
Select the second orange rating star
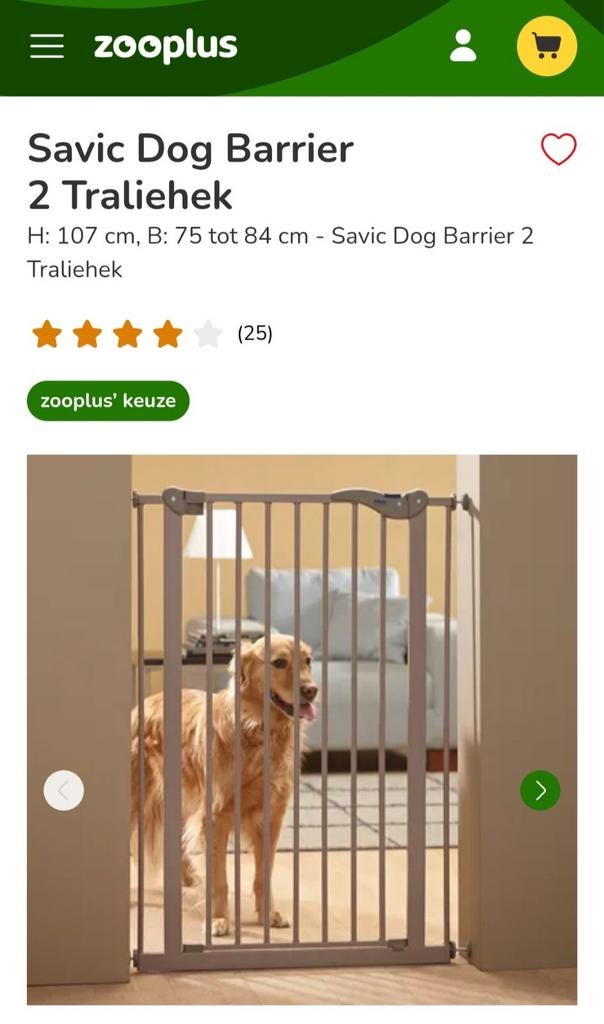pos(87,334)
